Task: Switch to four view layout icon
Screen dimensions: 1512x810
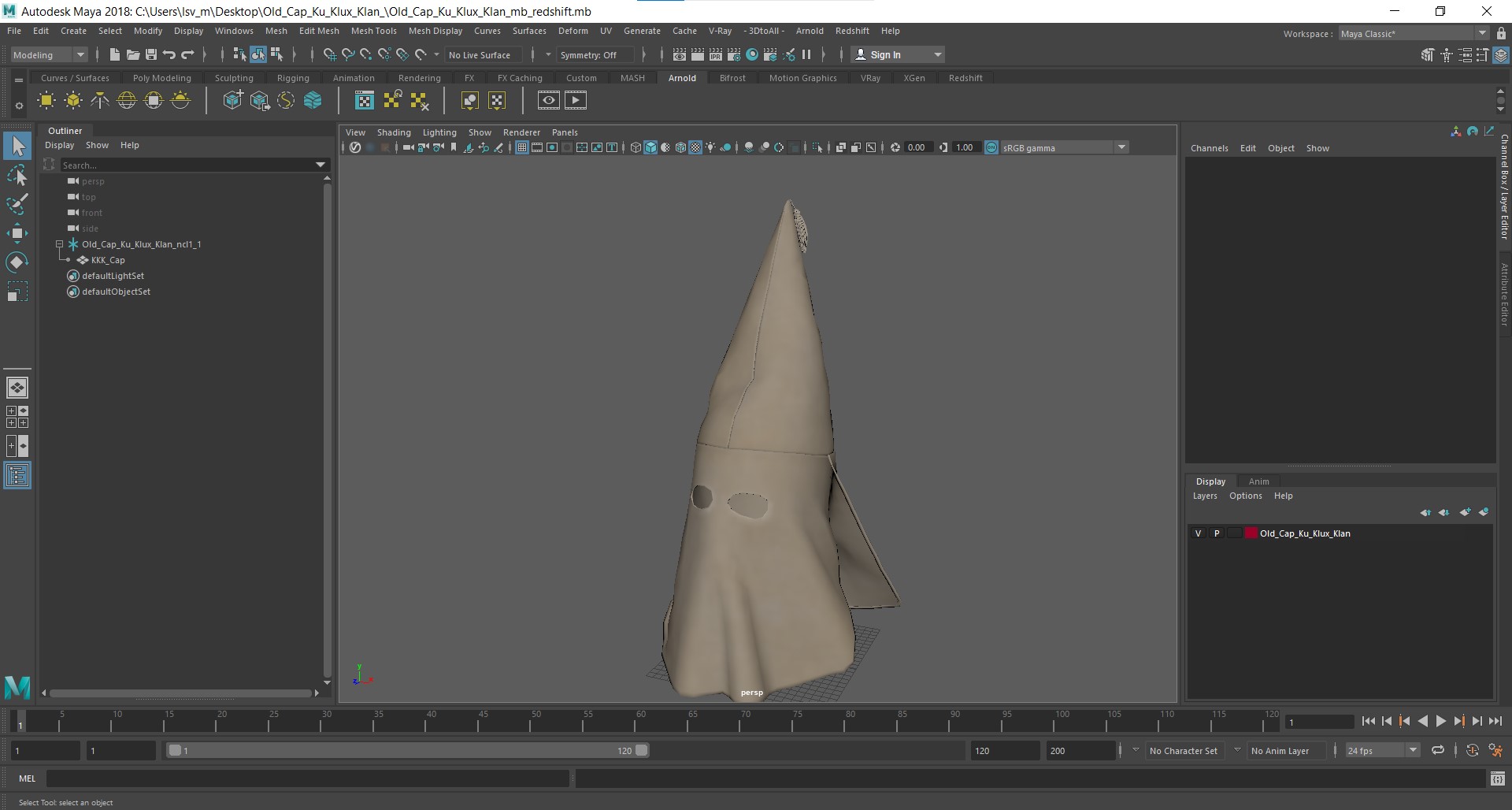Action: [17, 417]
